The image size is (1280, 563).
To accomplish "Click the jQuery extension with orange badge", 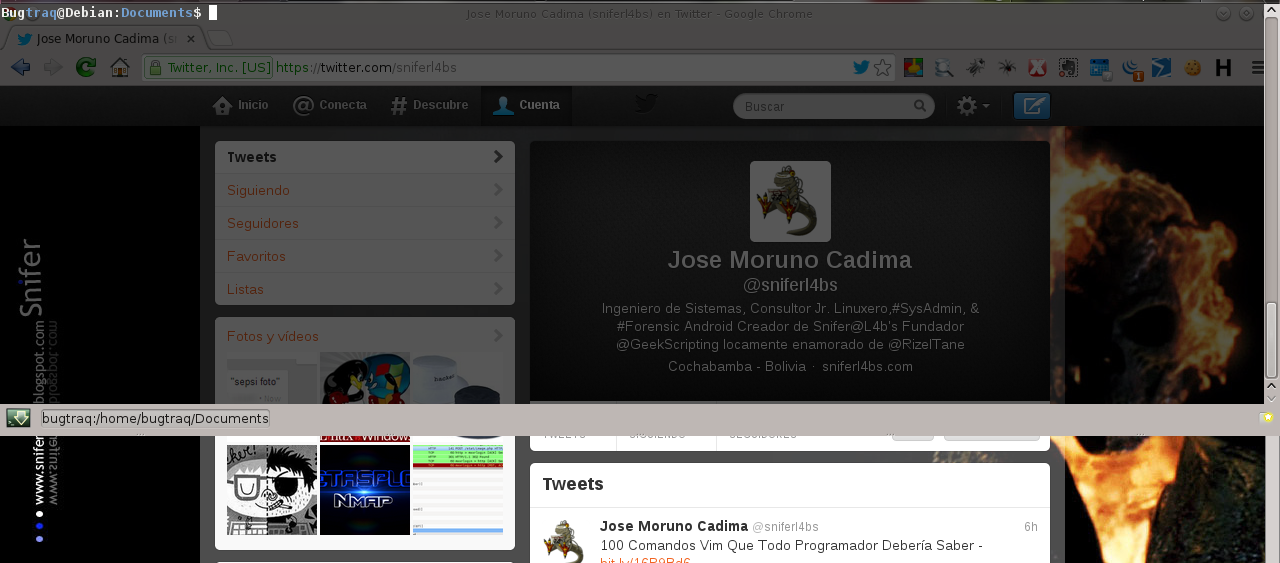I will [1131, 68].
